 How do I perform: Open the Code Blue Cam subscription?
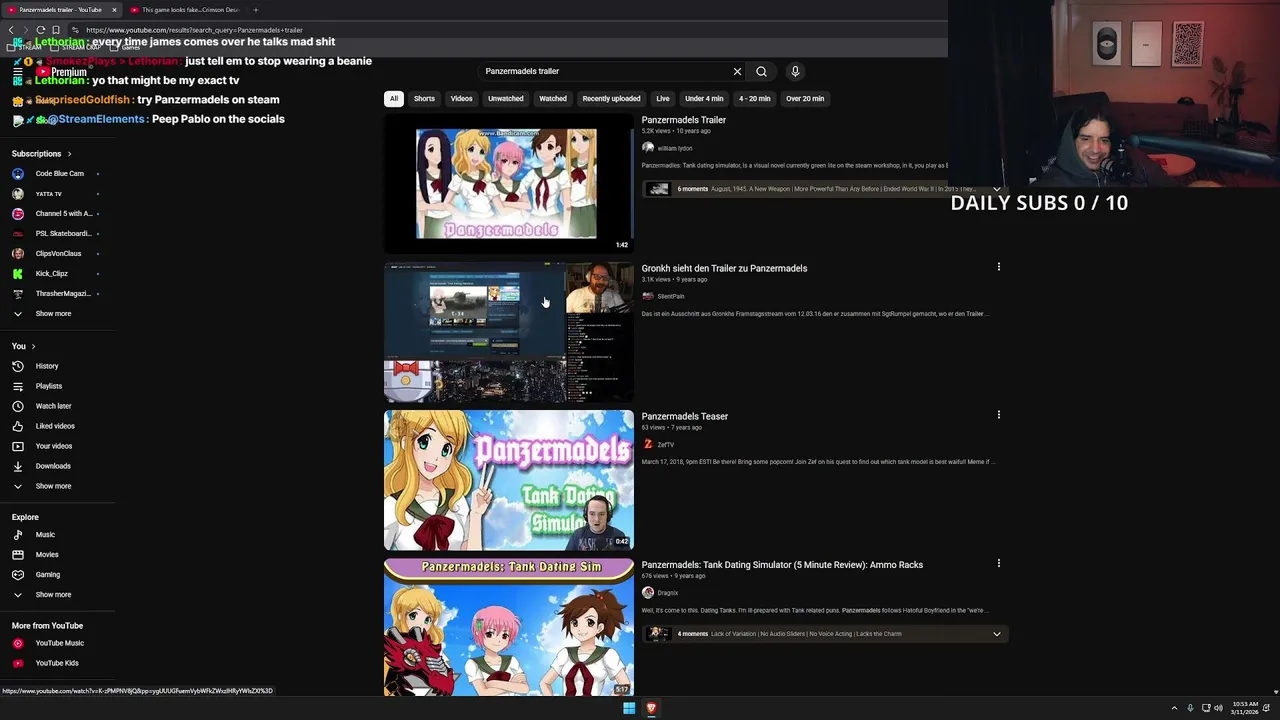pos(60,174)
